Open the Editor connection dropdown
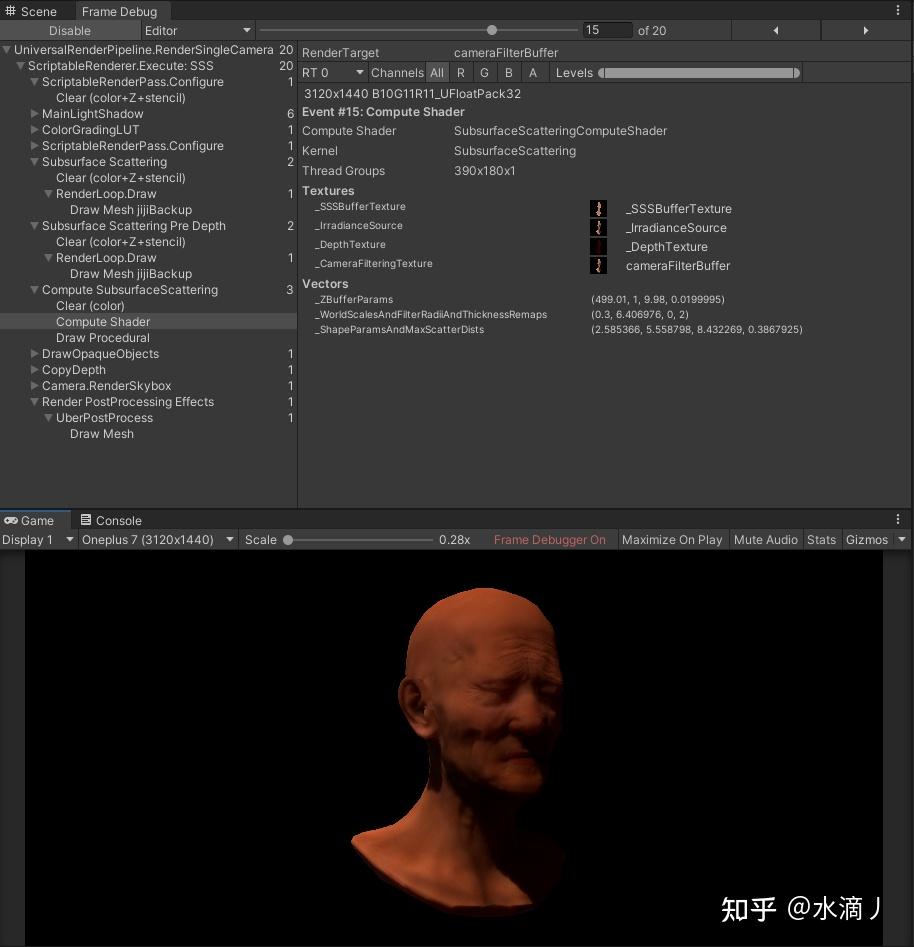This screenshot has width=914, height=947. tap(198, 30)
